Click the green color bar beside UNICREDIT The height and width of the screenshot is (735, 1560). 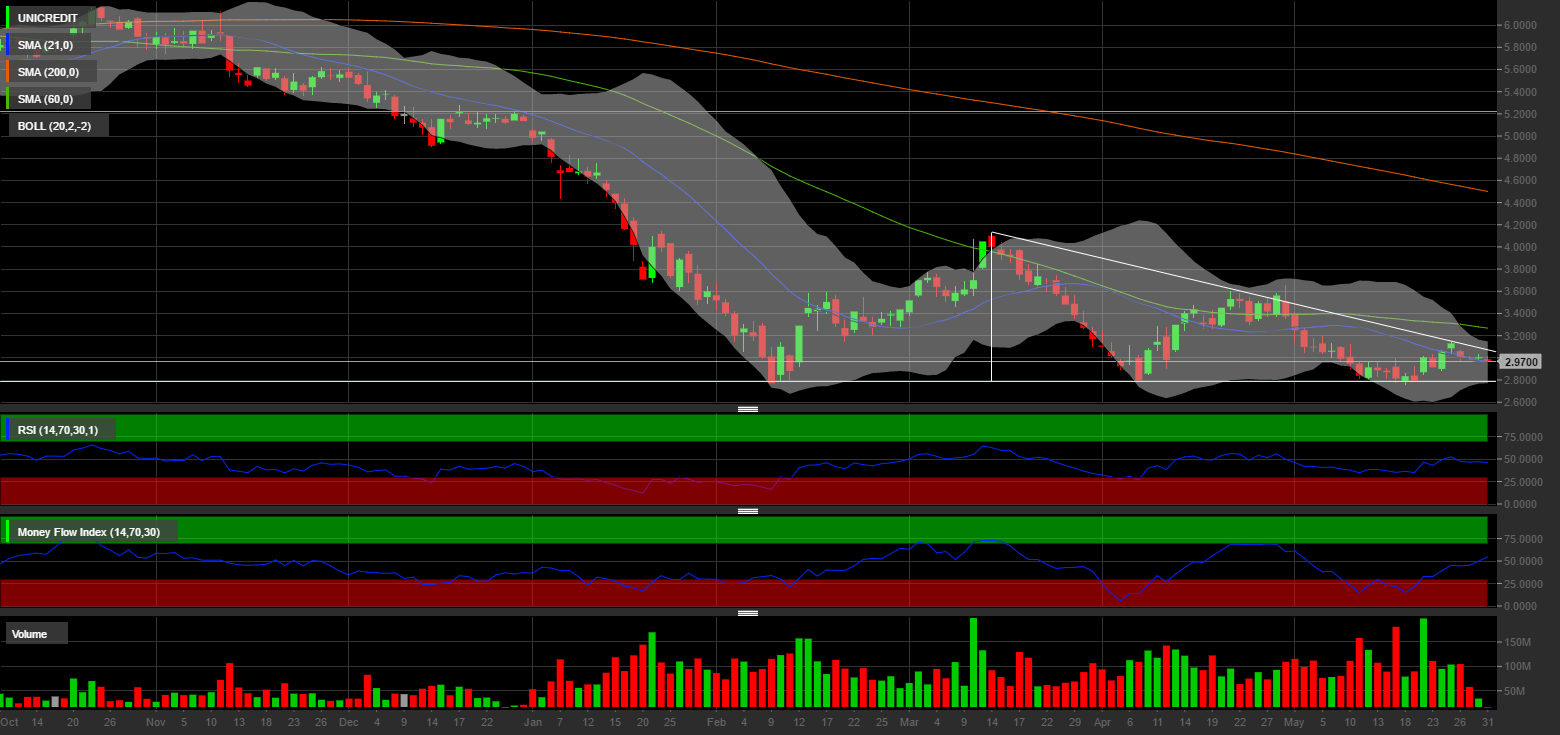pos(8,18)
